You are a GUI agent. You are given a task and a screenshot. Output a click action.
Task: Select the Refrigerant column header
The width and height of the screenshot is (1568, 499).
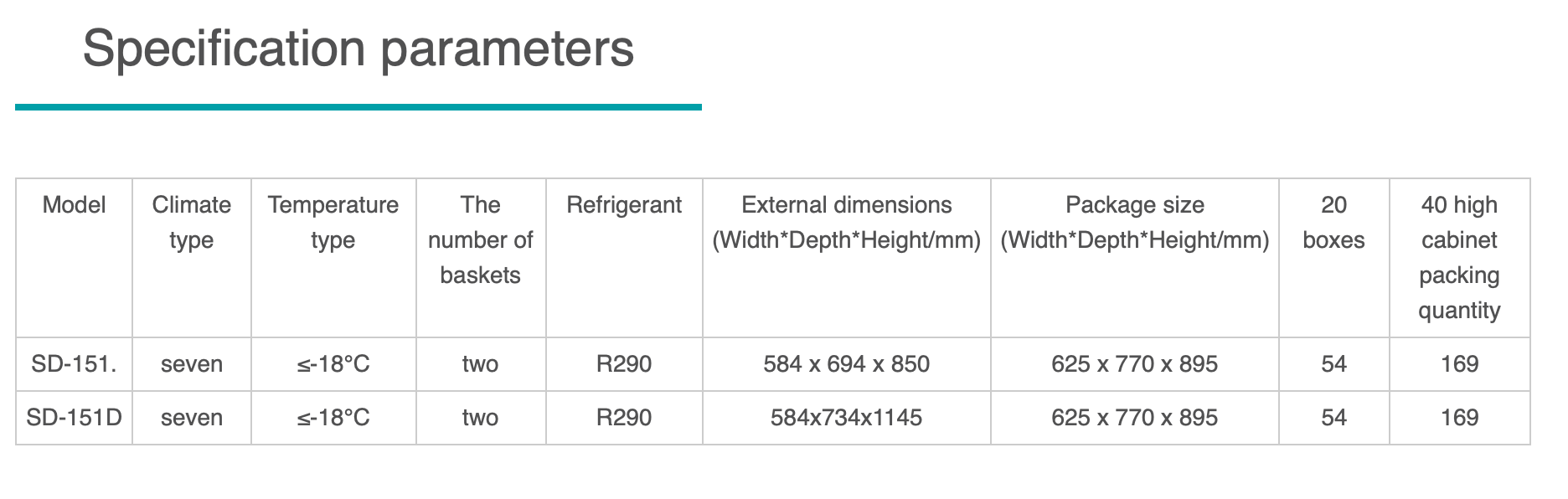(x=624, y=205)
